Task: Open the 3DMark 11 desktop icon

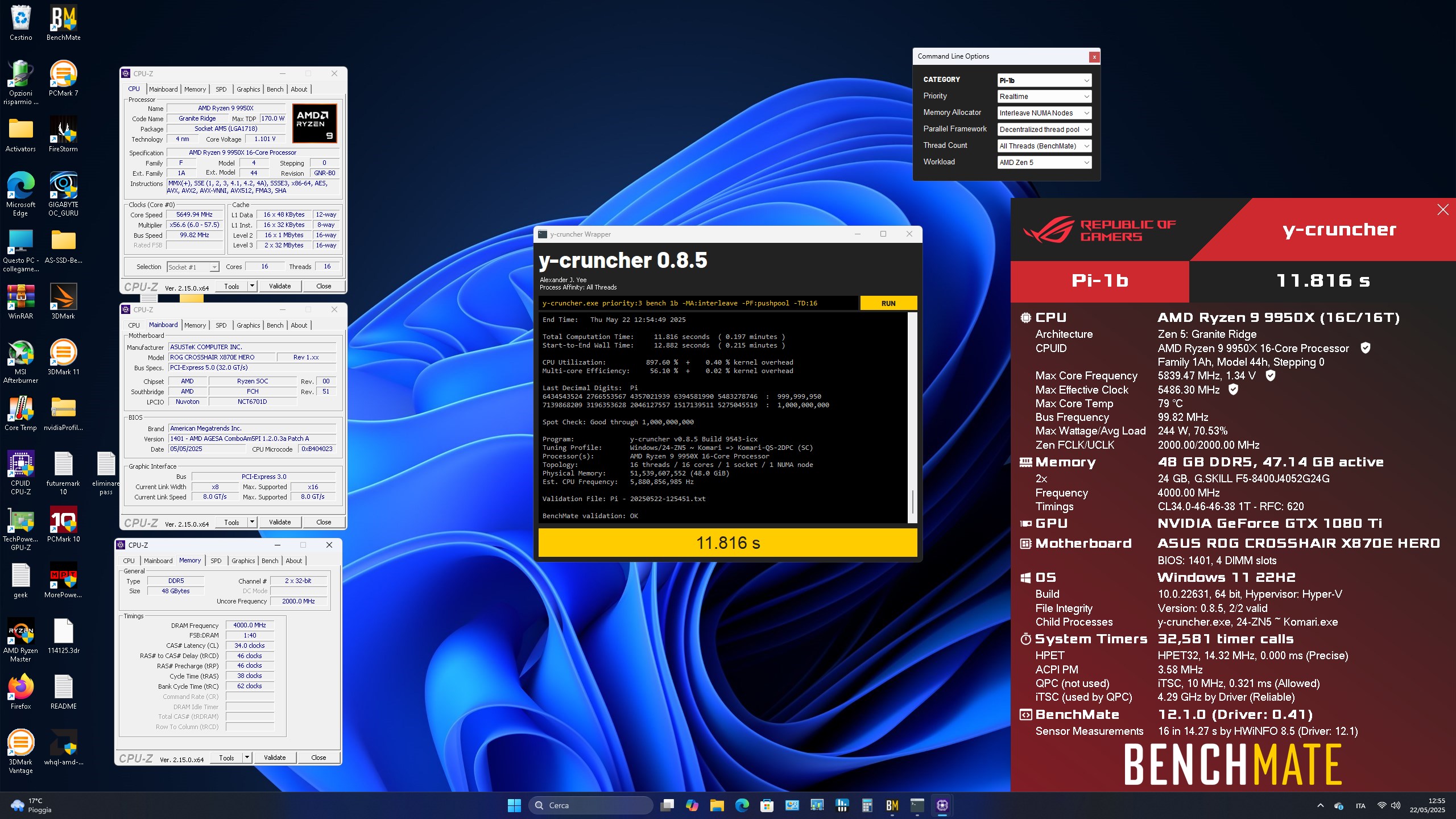Action: coord(63,357)
